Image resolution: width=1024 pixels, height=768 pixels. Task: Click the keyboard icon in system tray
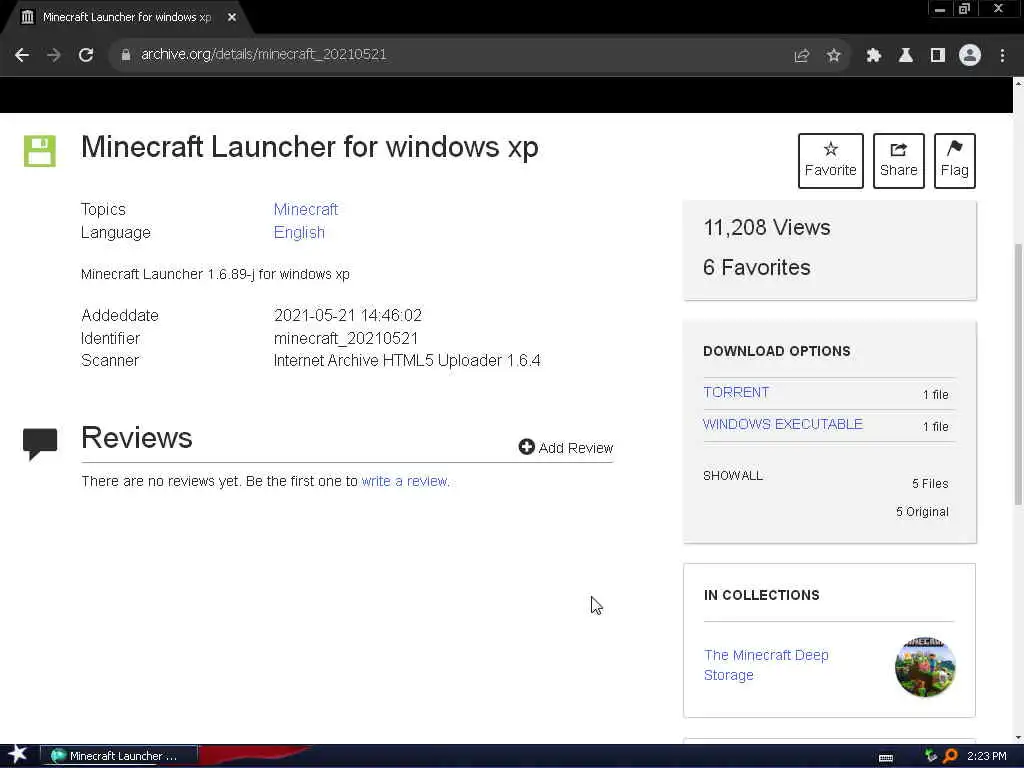pyautogui.click(x=886, y=757)
